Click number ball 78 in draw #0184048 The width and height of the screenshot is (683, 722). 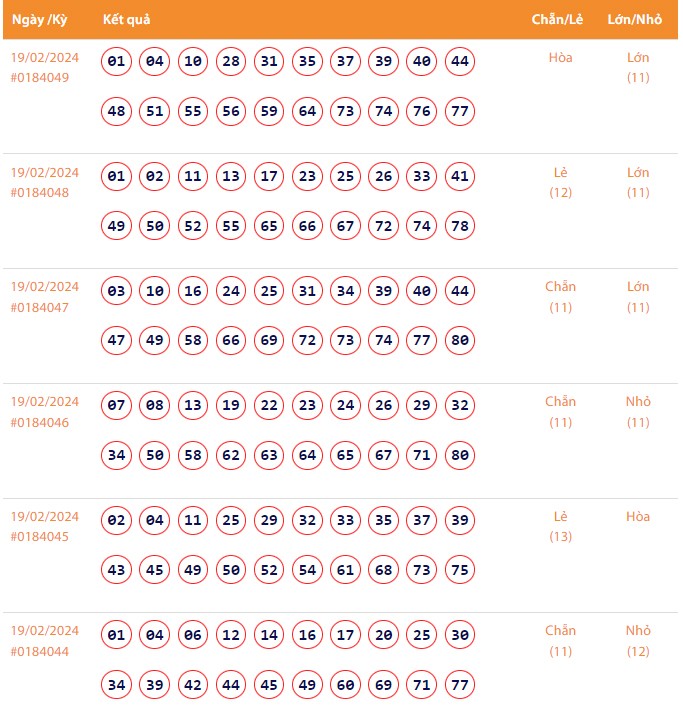click(x=460, y=226)
